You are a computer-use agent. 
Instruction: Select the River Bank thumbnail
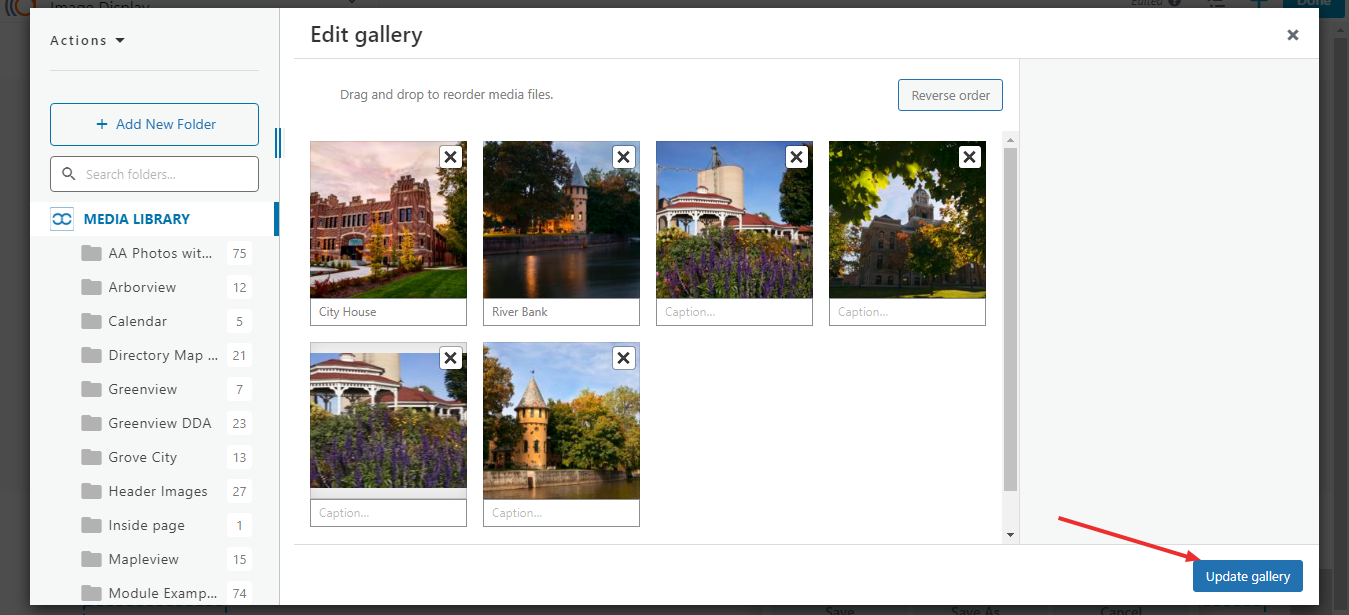click(x=561, y=220)
